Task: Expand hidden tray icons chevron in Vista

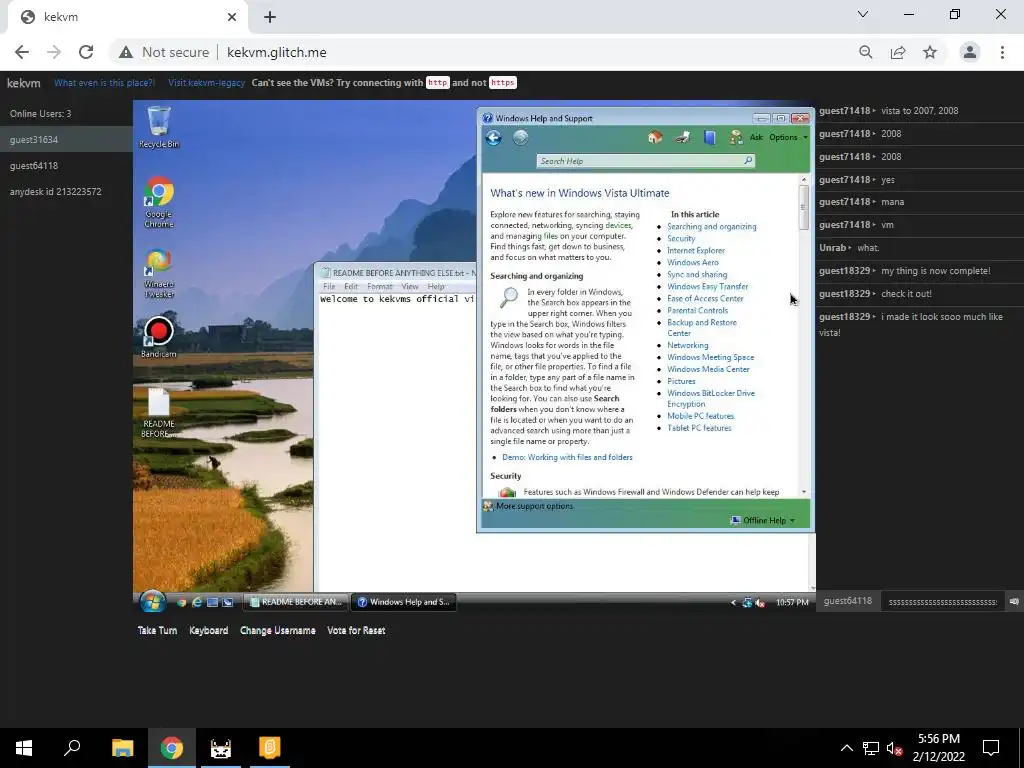Action: [733, 603]
